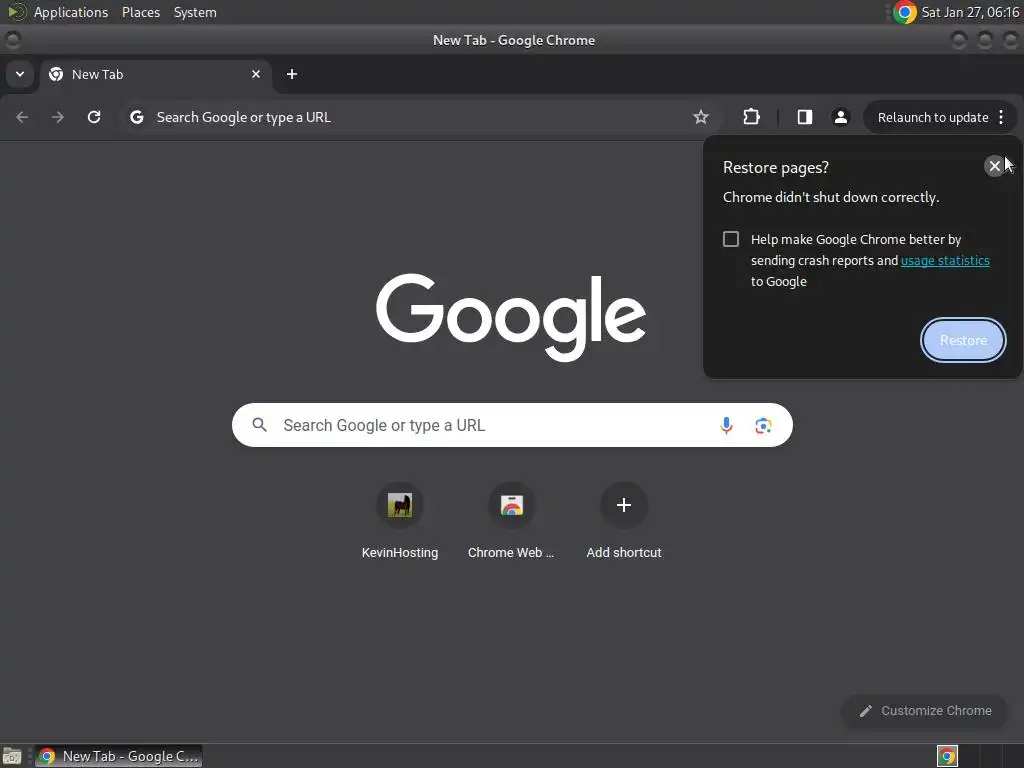1024x768 pixels.
Task: Open the profile avatar menu
Action: [x=840, y=117]
